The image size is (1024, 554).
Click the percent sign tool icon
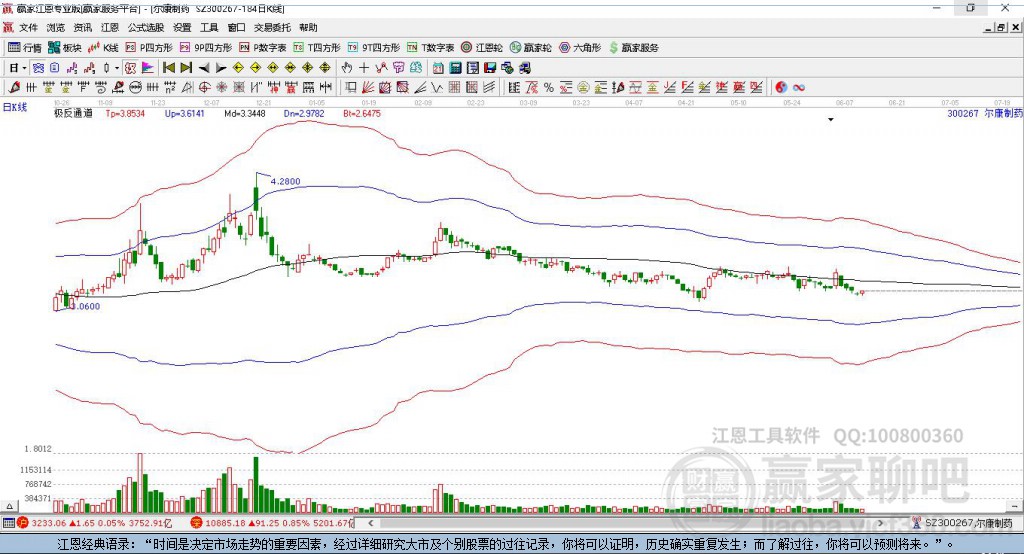coord(549,88)
